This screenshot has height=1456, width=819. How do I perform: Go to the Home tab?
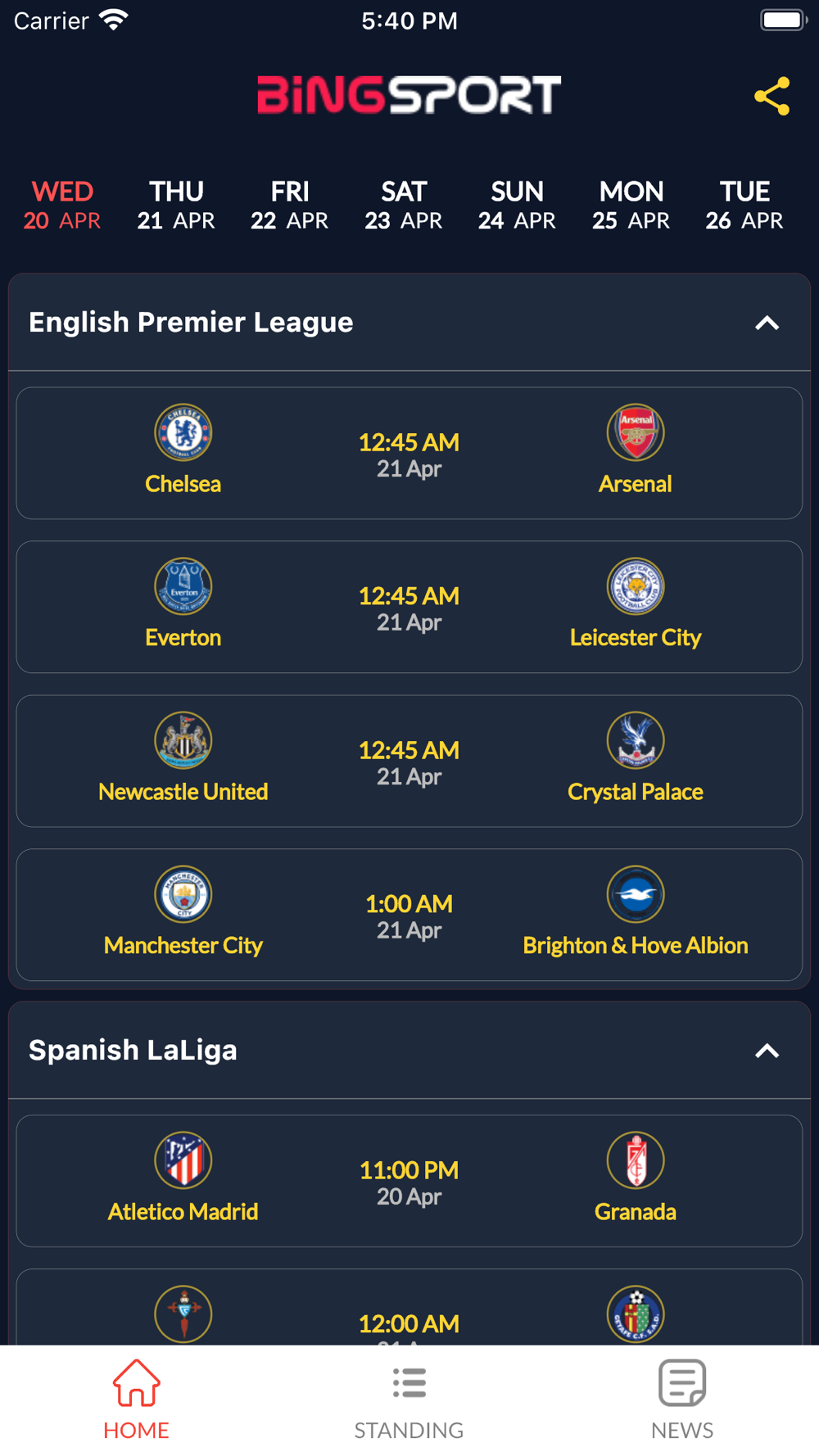pos(136,1400)
